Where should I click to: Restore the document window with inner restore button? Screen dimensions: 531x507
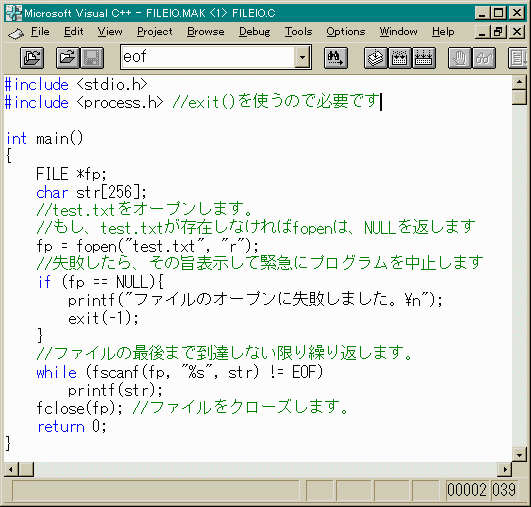[498, 32]
